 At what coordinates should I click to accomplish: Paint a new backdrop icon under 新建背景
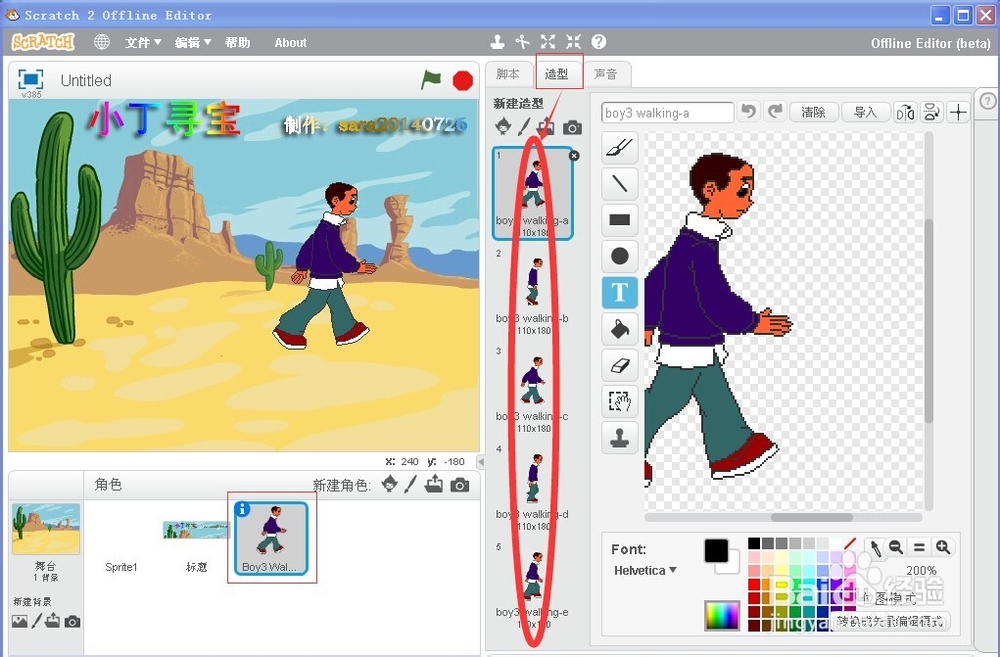coord(37,621)
